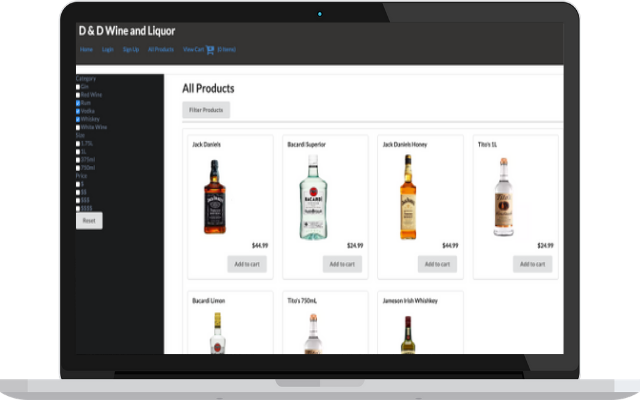Uncheck the Rum category checkbox
This screenshot has height=400, width=640.
78,103
